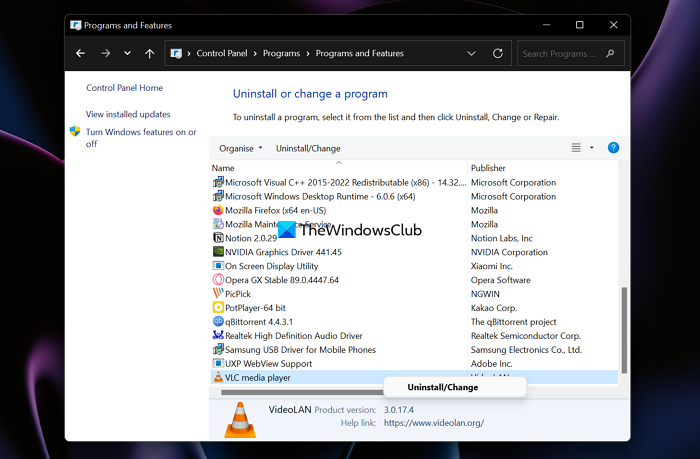Select 'Notion 2.0.29' row text
Image resolution: width=700 pixels, height=459 pixels.
[x=251, y=238]
